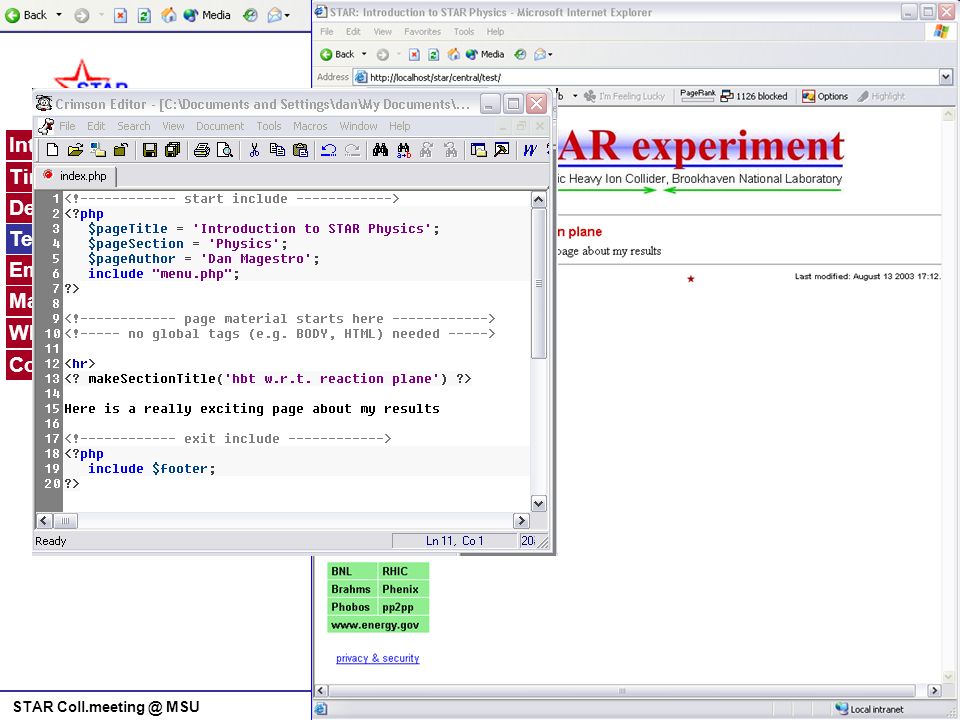Save all files with the stacked floppies icon

(173, 149)
